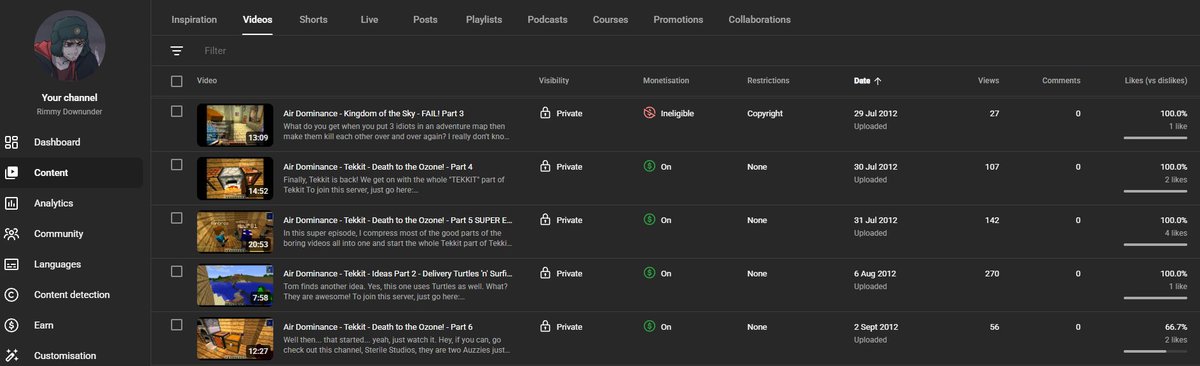Open visibility dropdown for Part 5 SUPER episode
Screen dimensions: 1200x366
(x=561, y=220)
